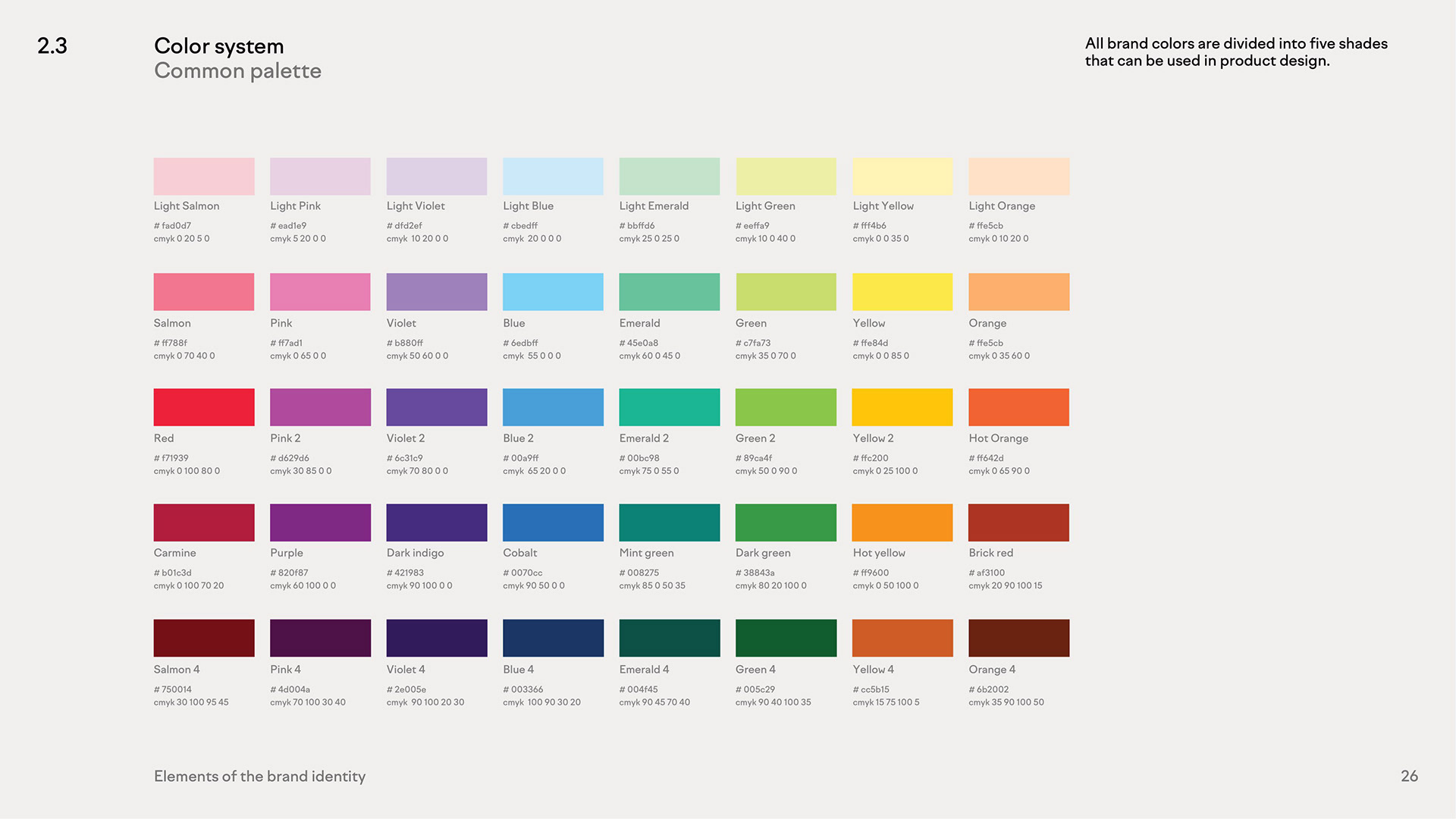1456x819 pixels.
Task: Click the Color system heading
Action: tap(218, 45)
